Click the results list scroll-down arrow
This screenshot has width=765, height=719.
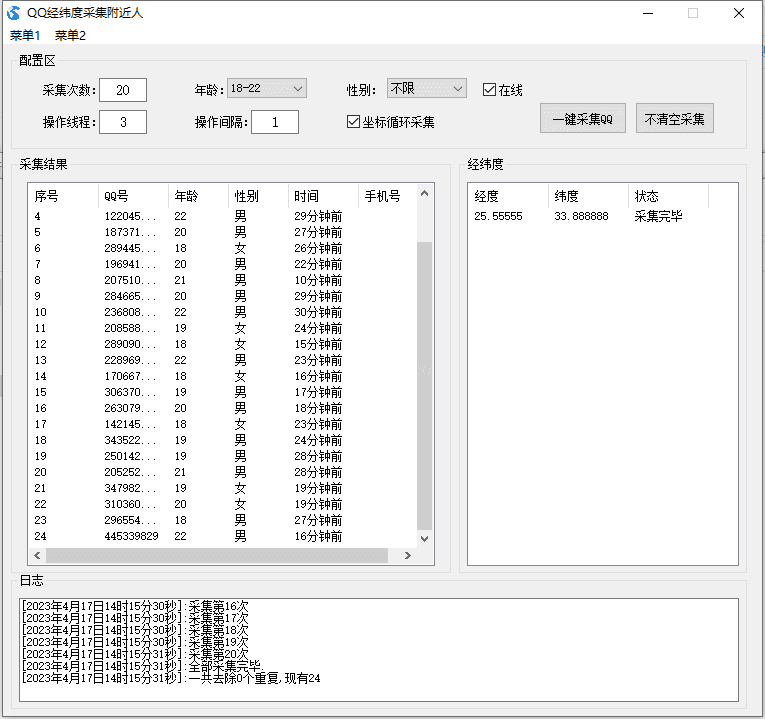424,538
